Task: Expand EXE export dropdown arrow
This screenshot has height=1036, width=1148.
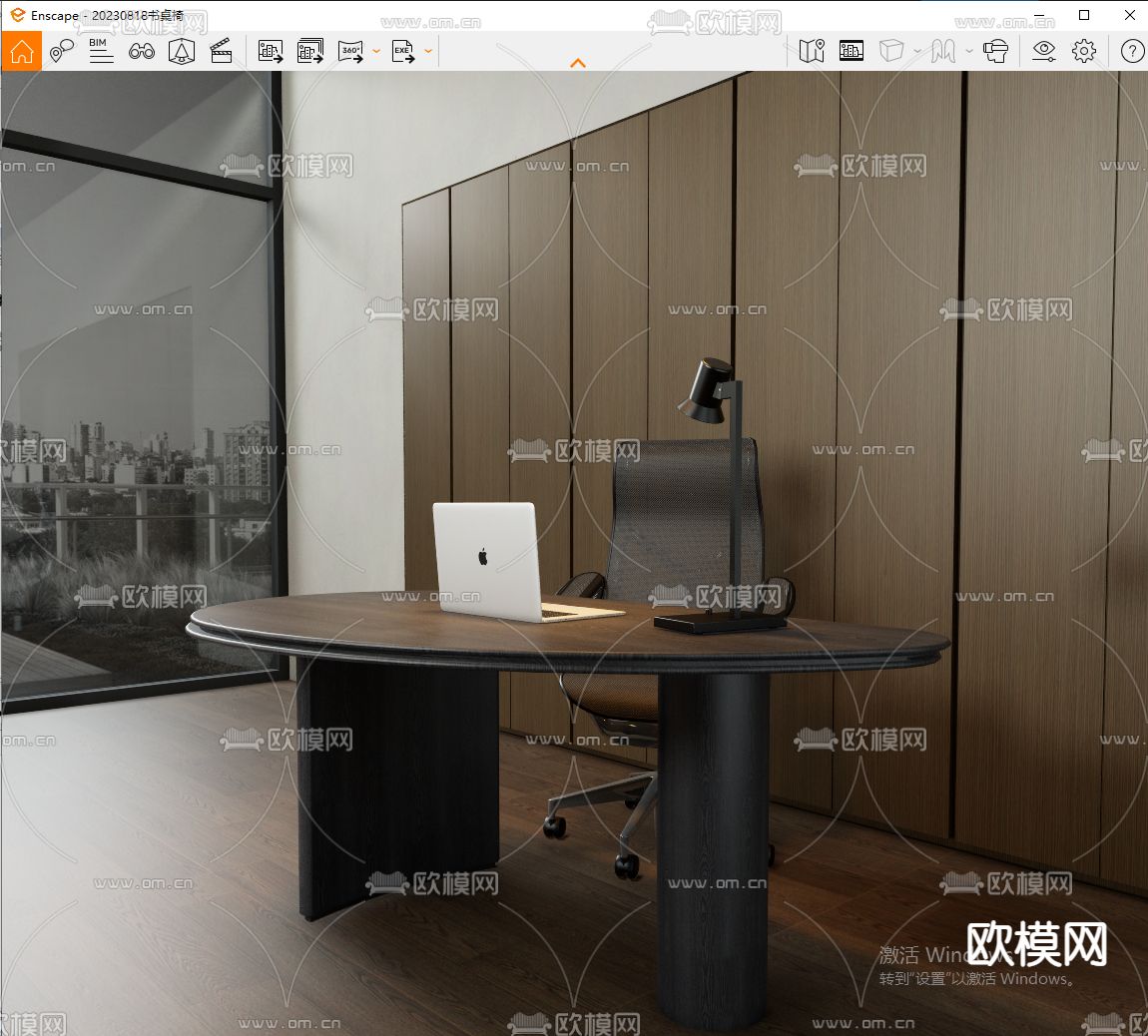Action: [428, 51]
